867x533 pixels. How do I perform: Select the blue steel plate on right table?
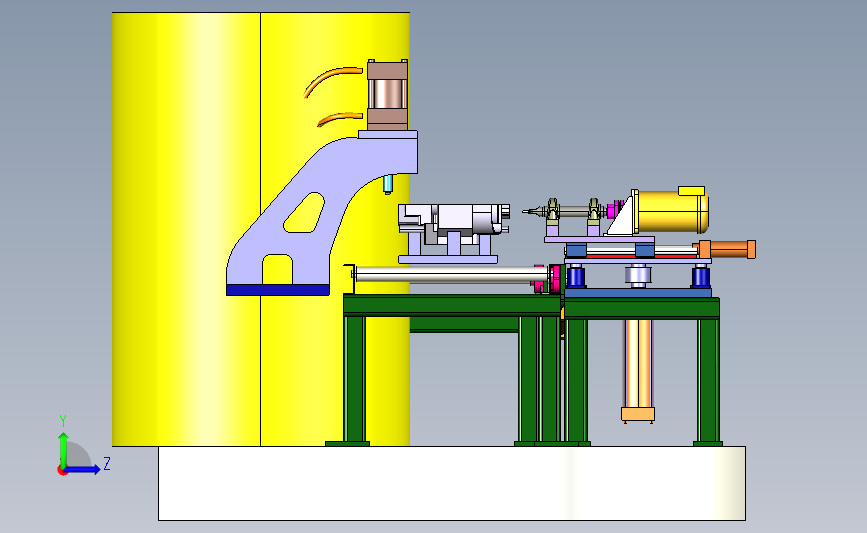tap(638, 292)
